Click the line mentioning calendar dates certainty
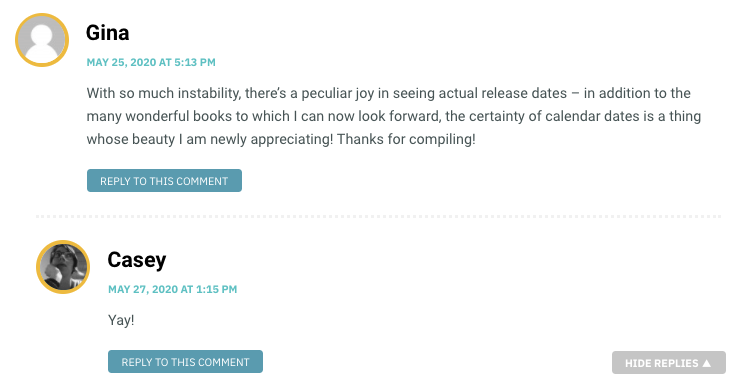 (393, 116)
